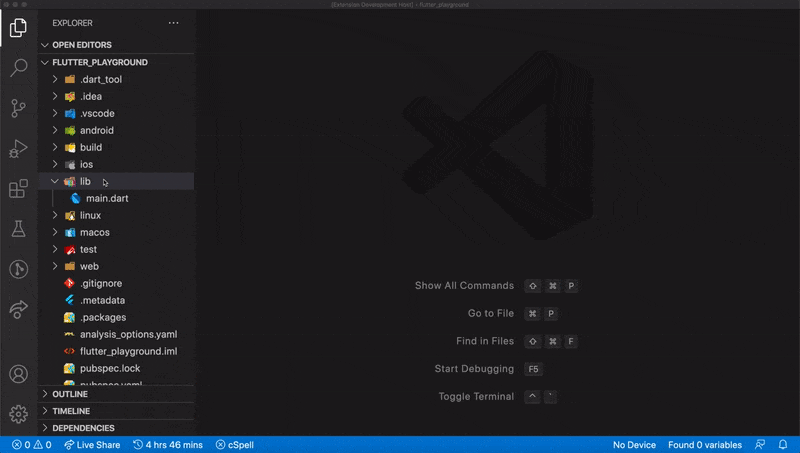The width and height of the screenshot is (800, 453).
Task: Click the Find in Files label
Action: (485, 341)
